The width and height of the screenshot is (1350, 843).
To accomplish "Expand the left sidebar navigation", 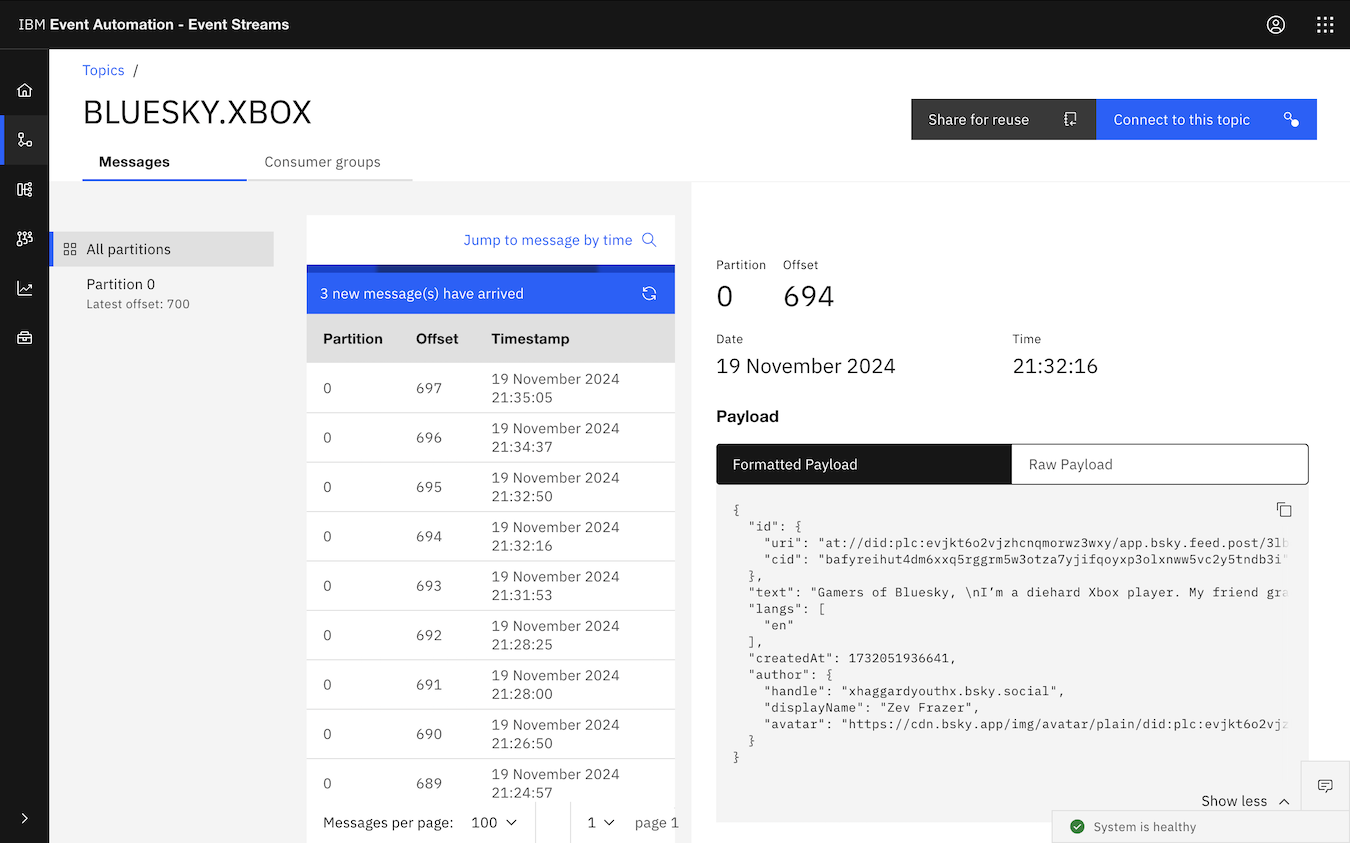I will (24, 818).
